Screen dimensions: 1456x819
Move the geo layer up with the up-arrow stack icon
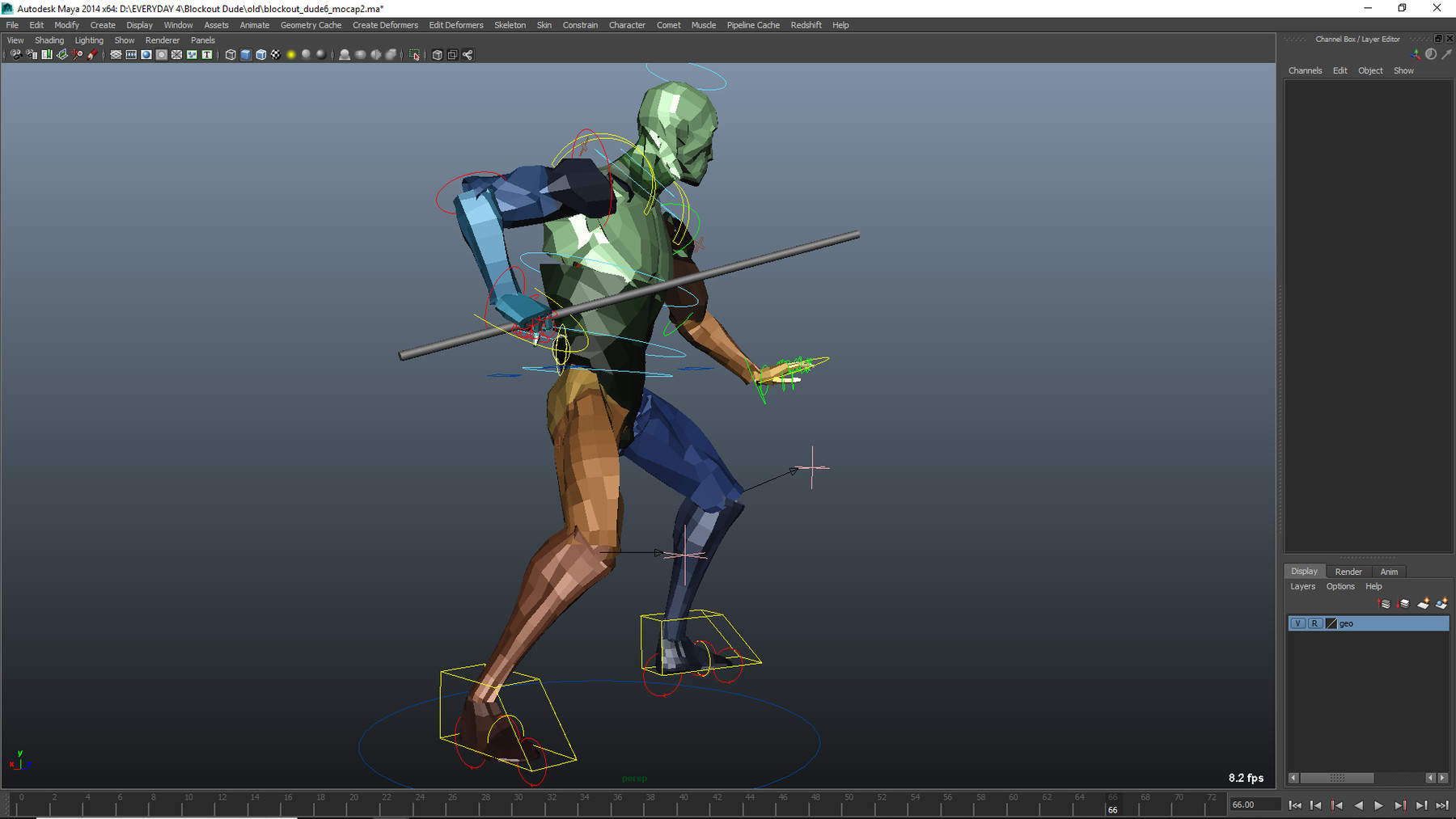pyautogui.click(x=1384, y=604)
